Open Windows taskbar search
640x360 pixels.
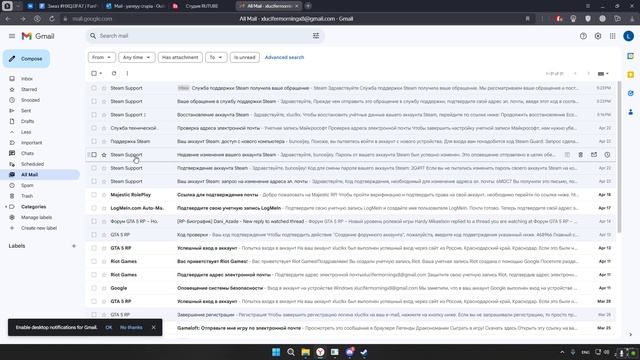click(291, 352)
